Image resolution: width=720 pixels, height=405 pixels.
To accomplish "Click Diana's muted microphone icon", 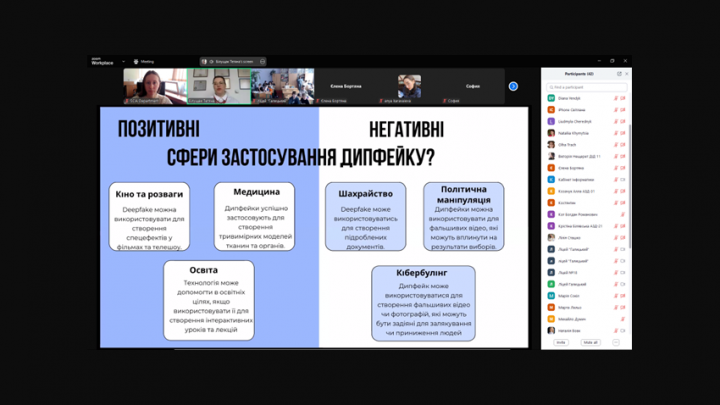I will pyautogui.click(x=616, y=98).
